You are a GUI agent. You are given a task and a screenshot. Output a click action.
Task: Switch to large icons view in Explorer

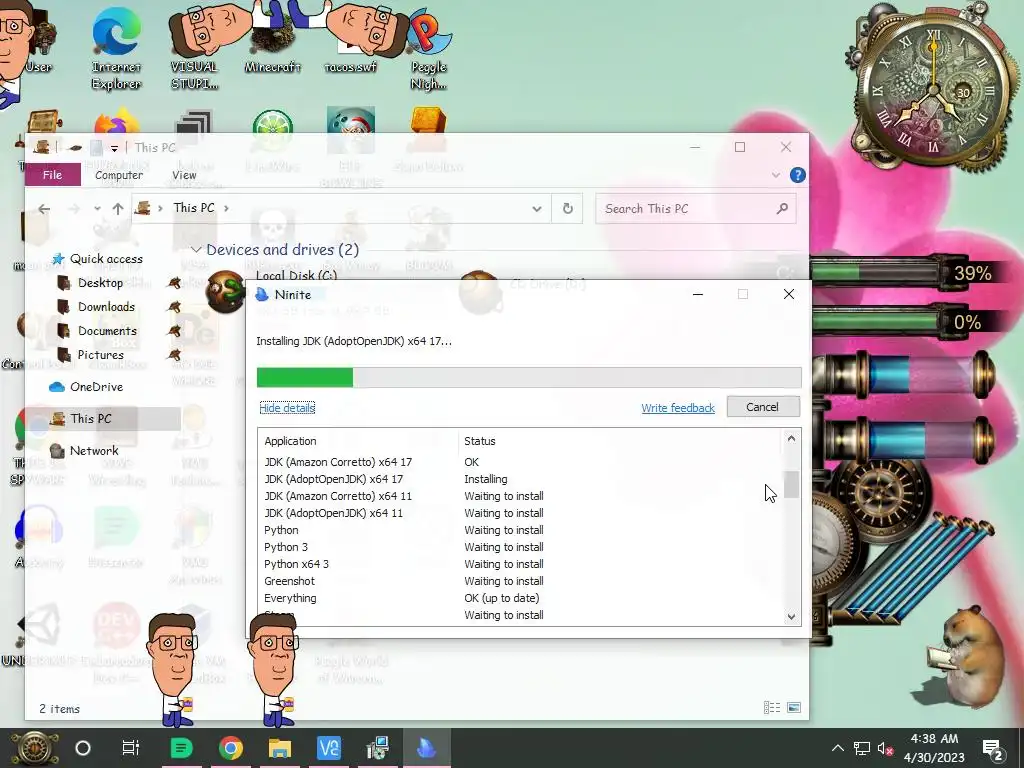click(x=793, y=707)
